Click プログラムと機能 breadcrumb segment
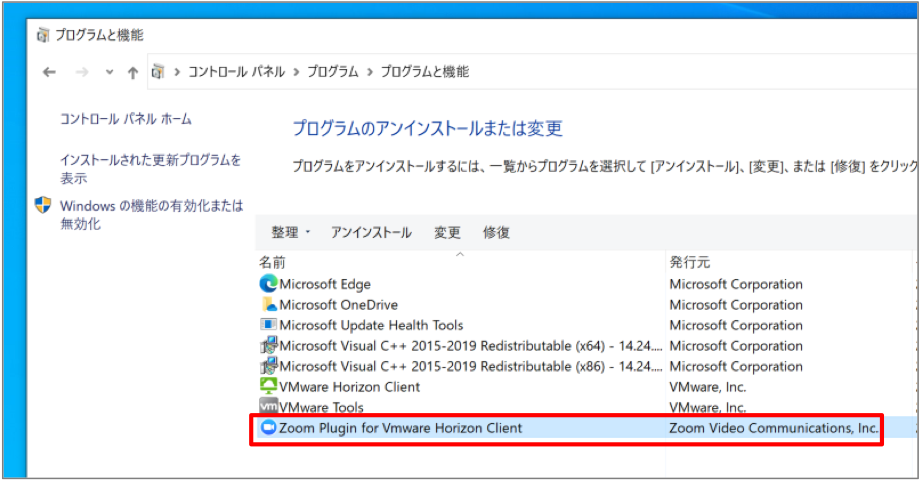 [425, 72]
